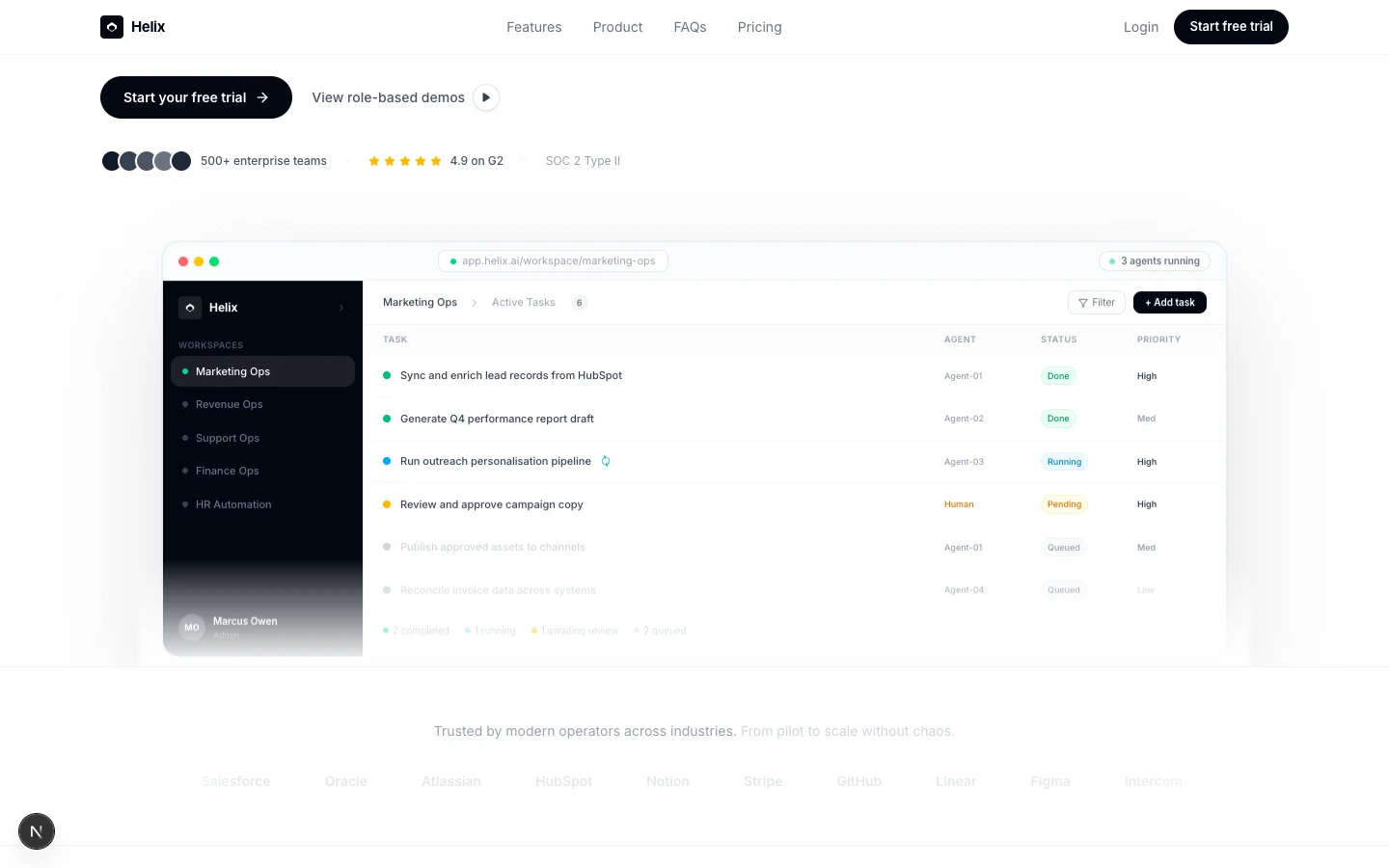Click the Marcus Owen profile name
Viewport: 1389px width, 868px height.
(x=245, y=621)
